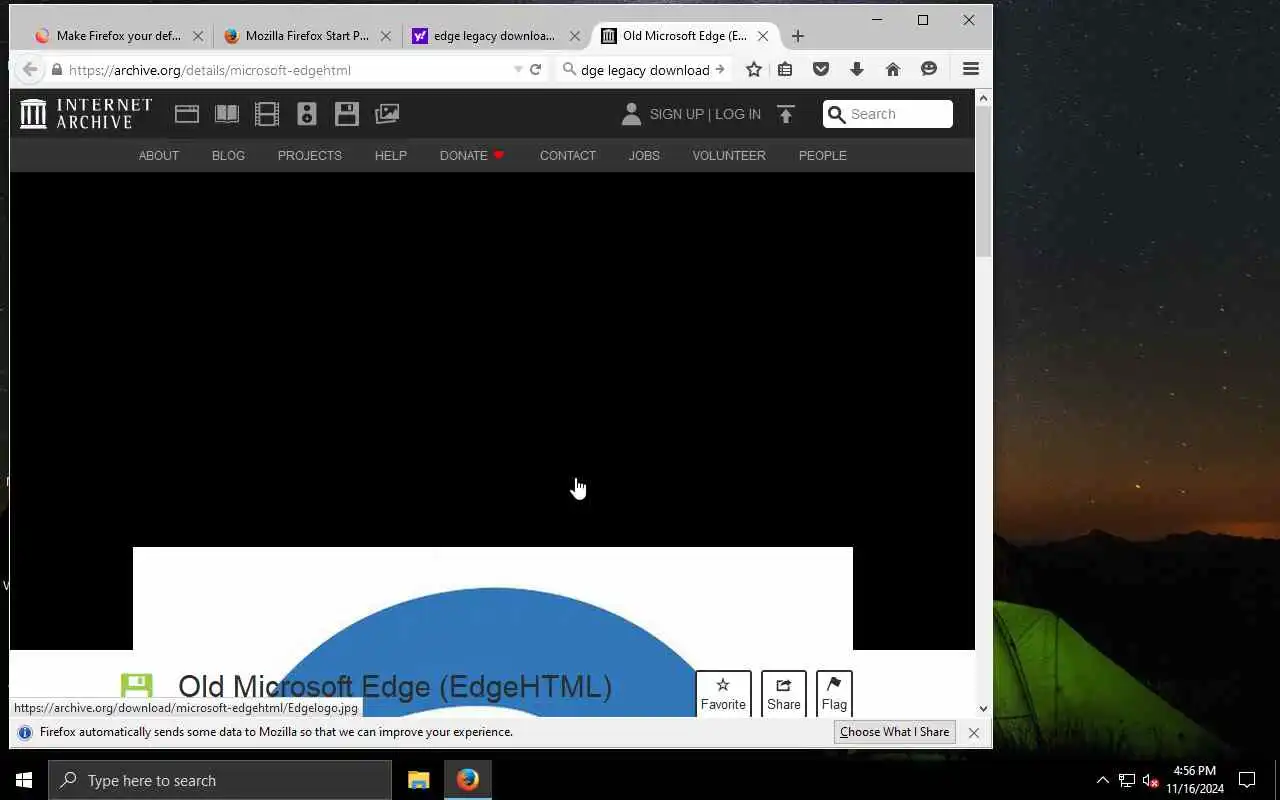Image resolution: width=1280 pixels, height=800 pixels.
Task: Reload the current page
Action: pyautogui.click(x=536, y=69)
